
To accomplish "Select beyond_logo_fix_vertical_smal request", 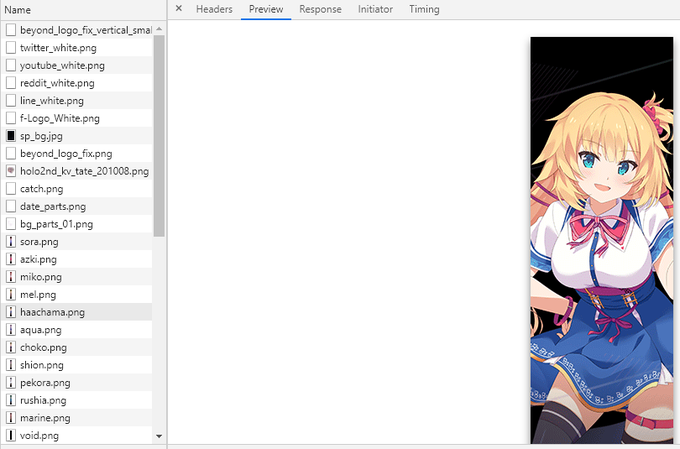I will (77, 30).
